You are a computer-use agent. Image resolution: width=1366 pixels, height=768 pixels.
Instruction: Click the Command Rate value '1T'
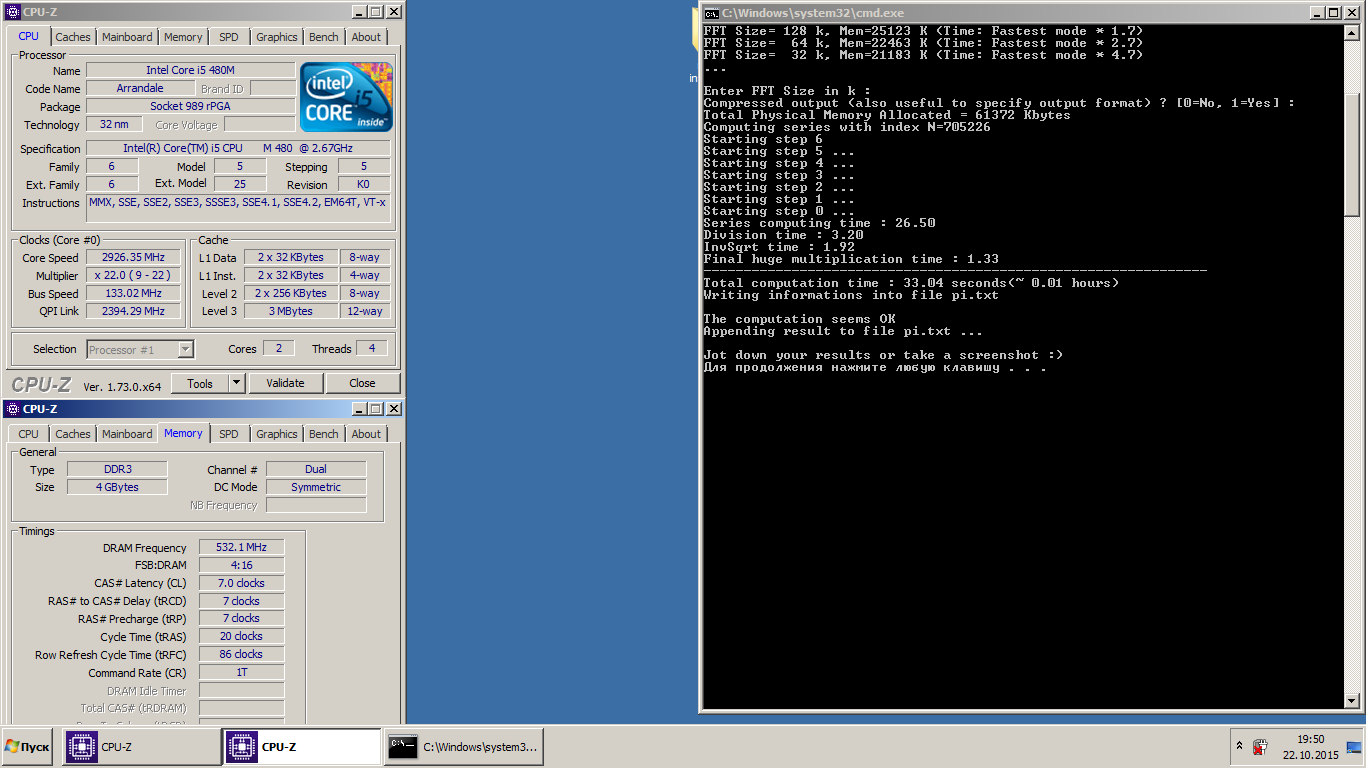[x=242, y=672]
